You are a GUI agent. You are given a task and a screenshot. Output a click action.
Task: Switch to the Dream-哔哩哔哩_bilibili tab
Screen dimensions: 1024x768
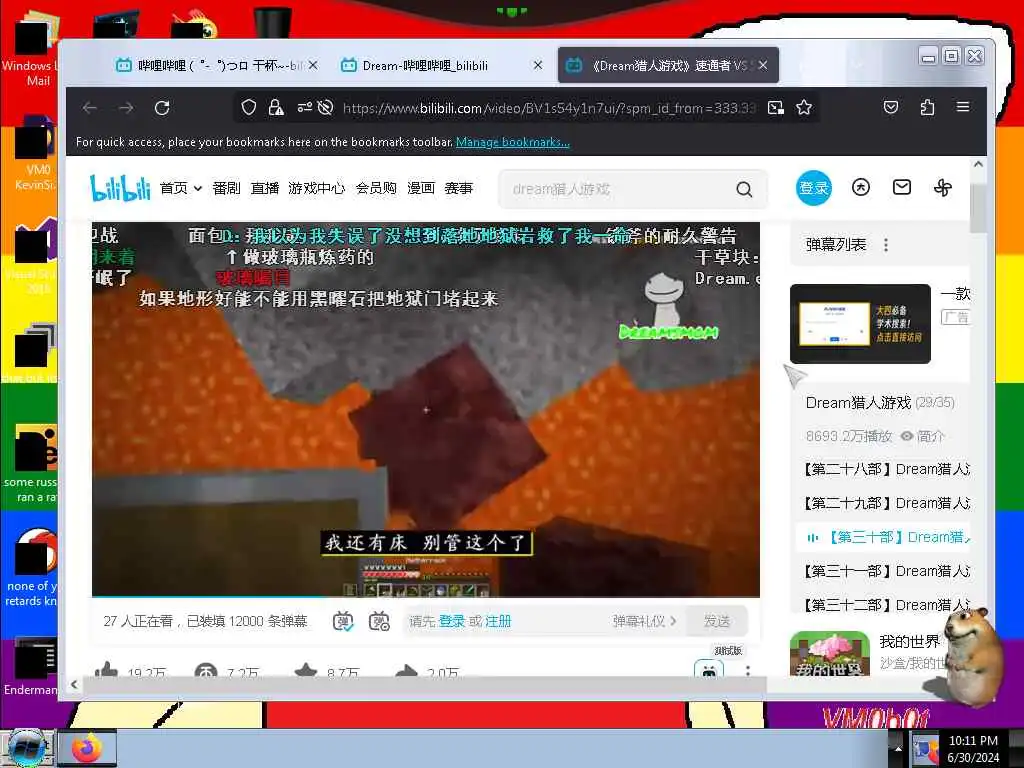(x=441, y=65)
